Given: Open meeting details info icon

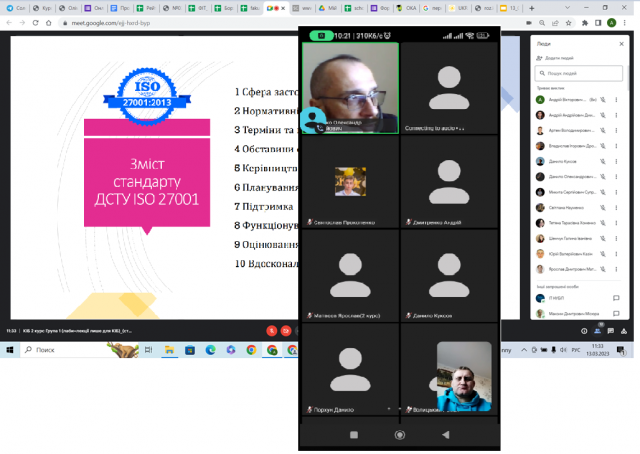Looking at the screenshot, I should pos(584,331).
